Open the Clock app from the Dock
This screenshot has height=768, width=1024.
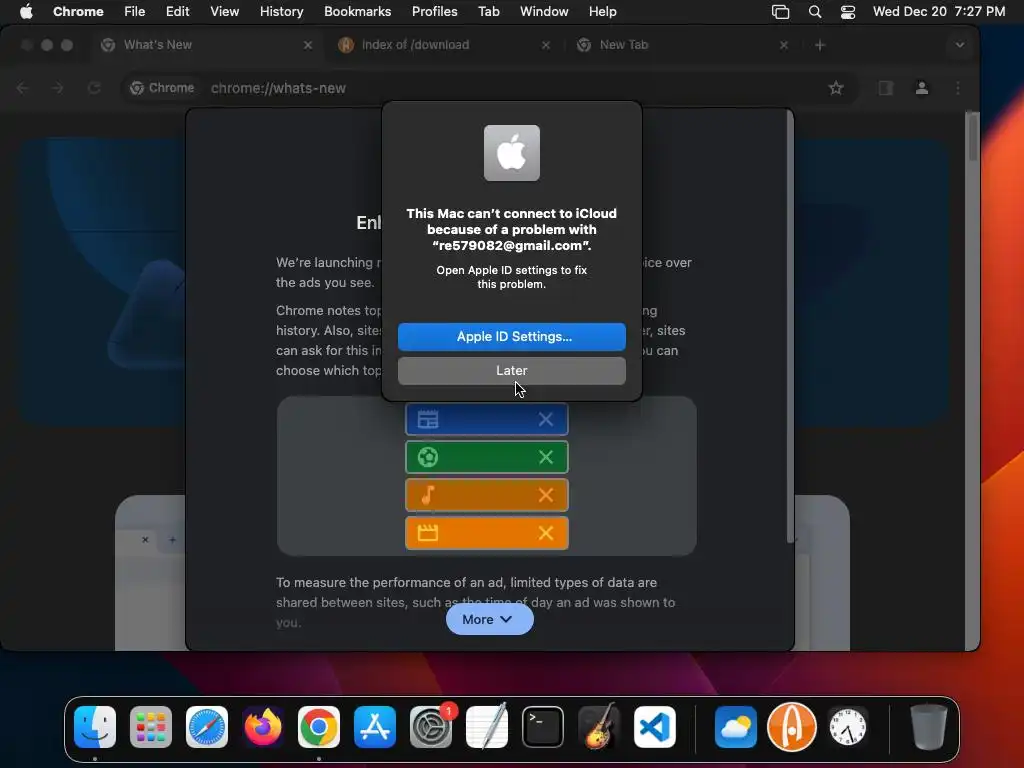[848, 727]
